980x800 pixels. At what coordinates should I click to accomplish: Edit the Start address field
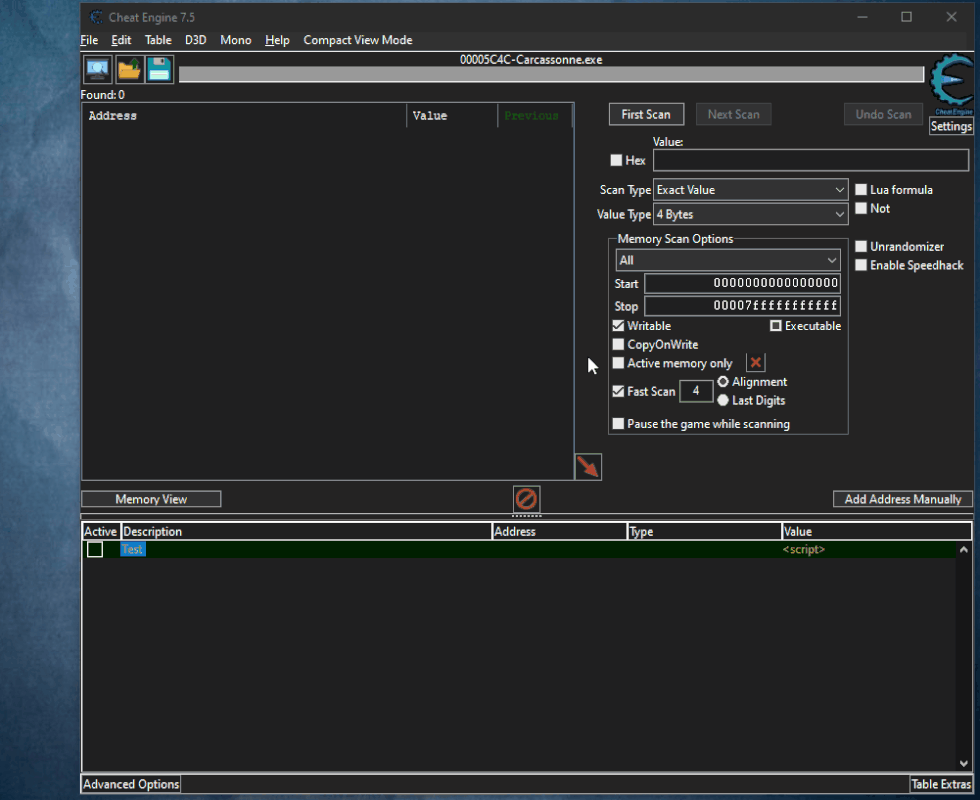click(x=742, y=283)
